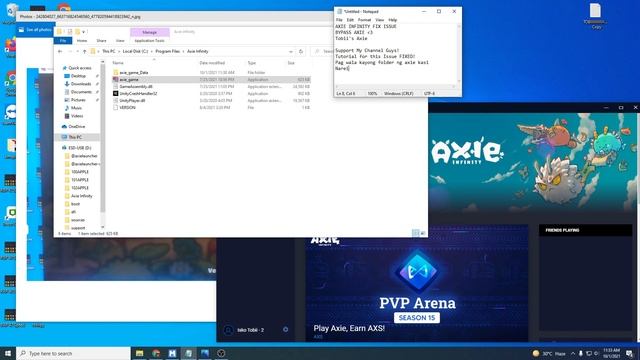
Task: Open OneDrive in the navigation pane
Action: pyautogui.click(x=77, y=127)
